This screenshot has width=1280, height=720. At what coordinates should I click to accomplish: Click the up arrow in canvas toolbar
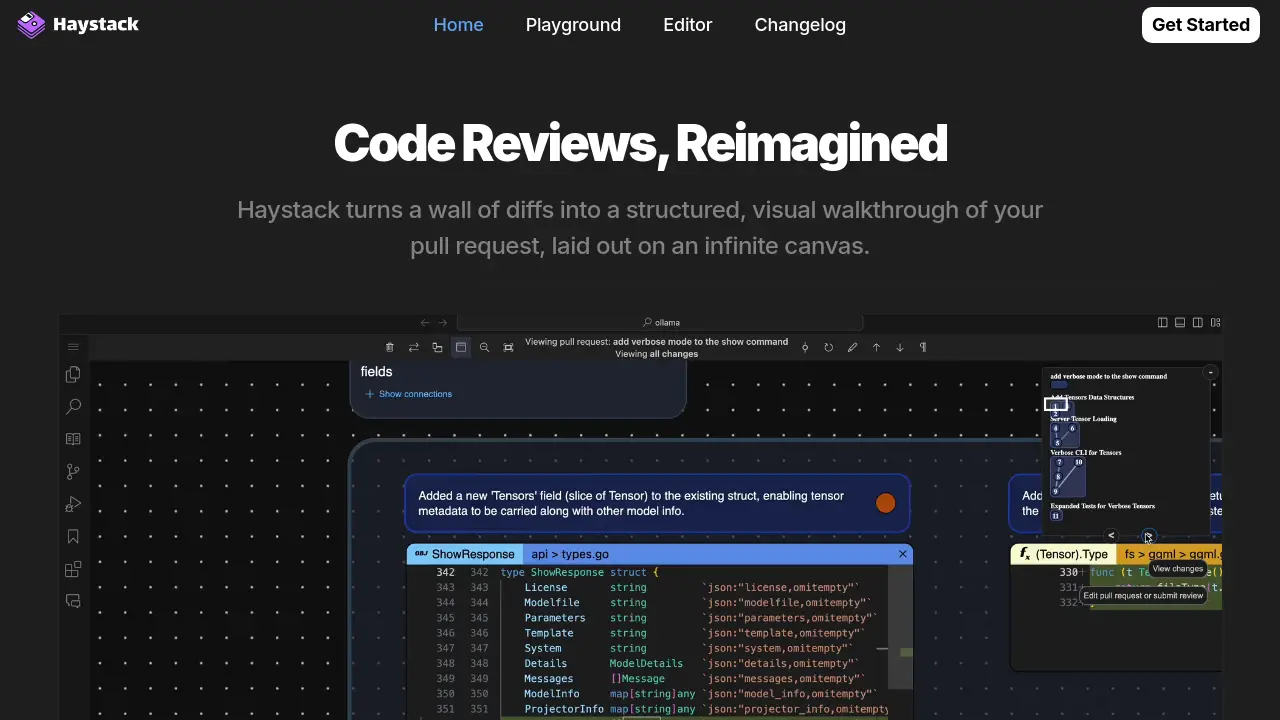pos(876,347)
